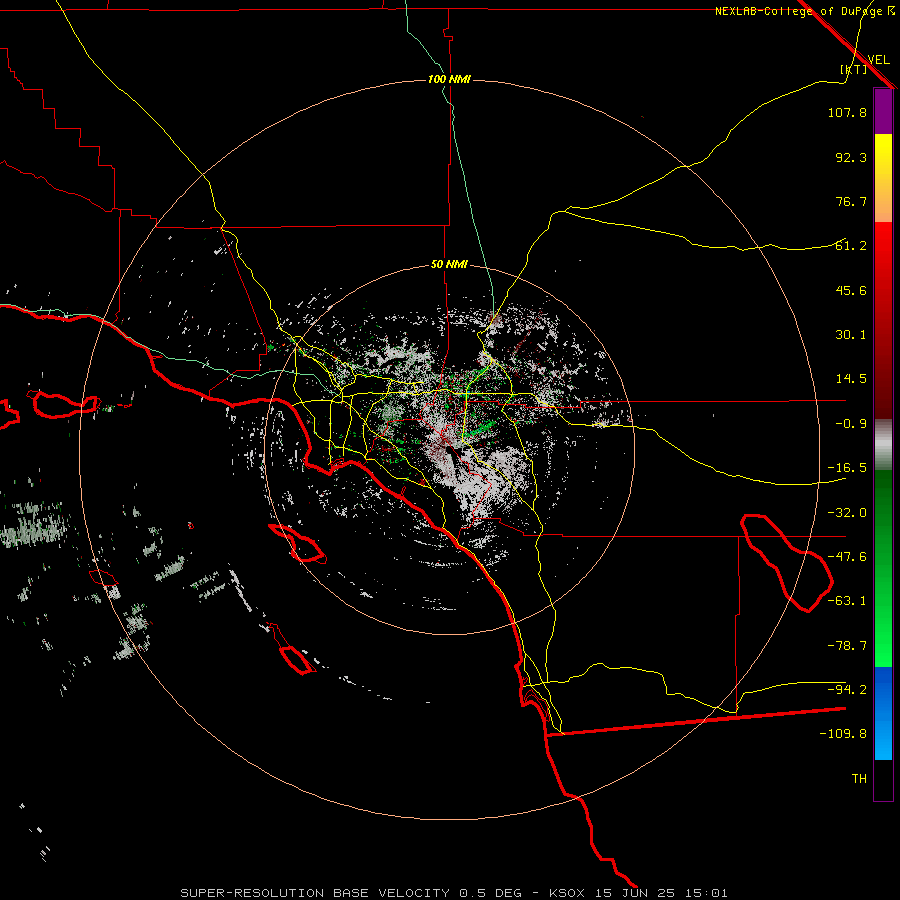Click the KSOX station identifier in caption
Screen dimensions: 900x900
point(567,893)
